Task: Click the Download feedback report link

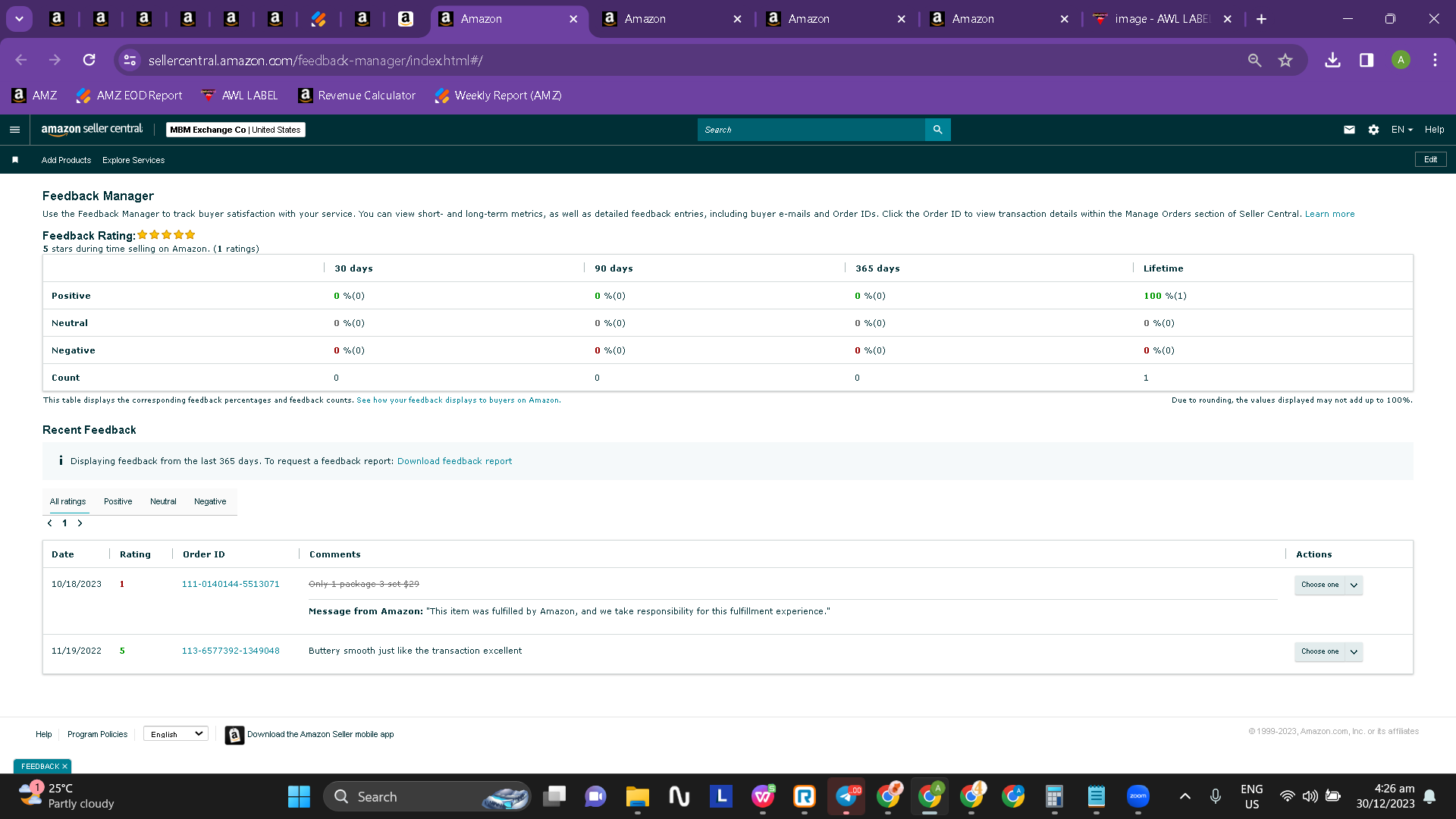Action: click(x=454, y=461)
